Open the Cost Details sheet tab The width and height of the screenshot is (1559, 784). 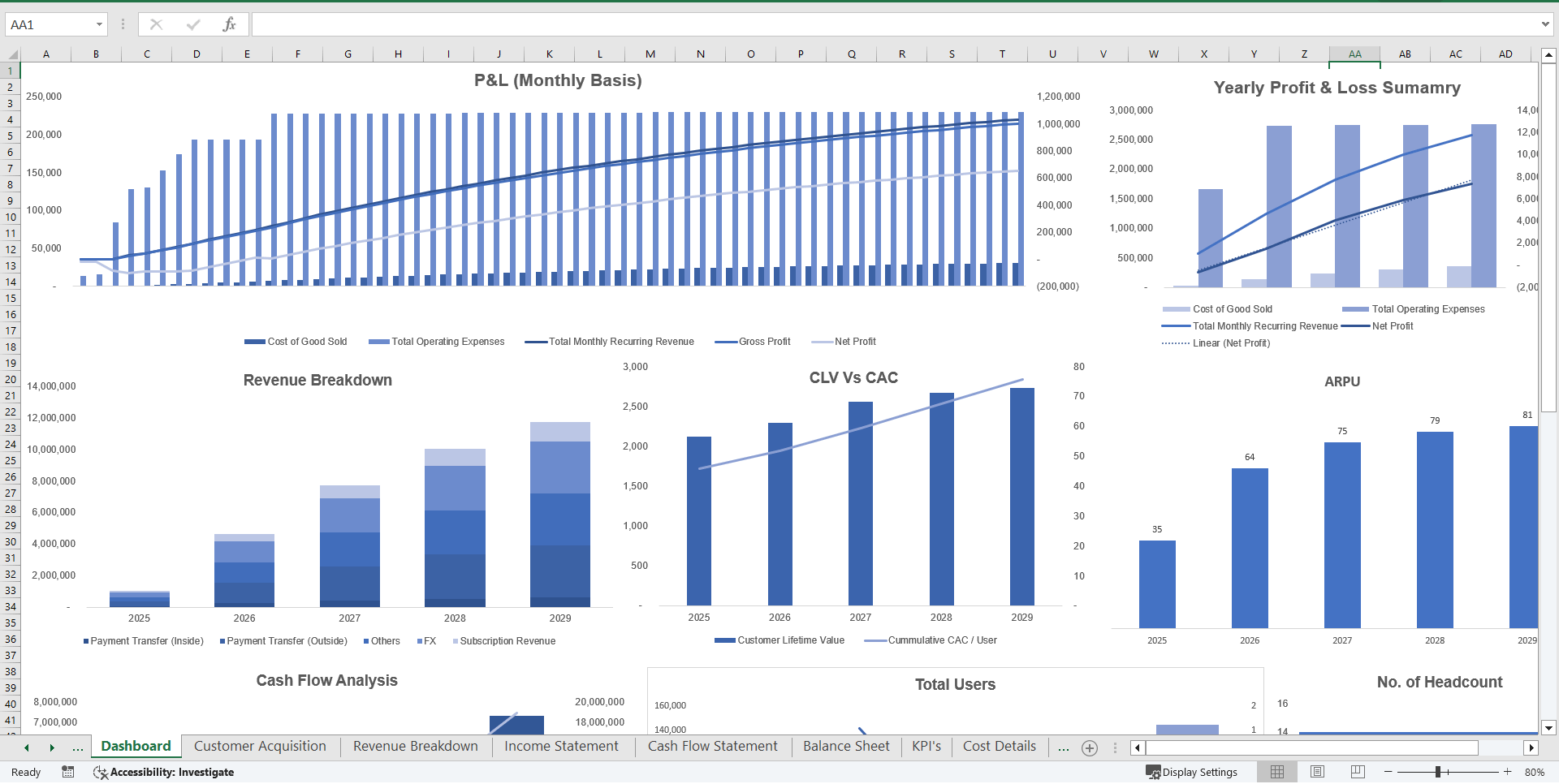click(x=999, y=746)
